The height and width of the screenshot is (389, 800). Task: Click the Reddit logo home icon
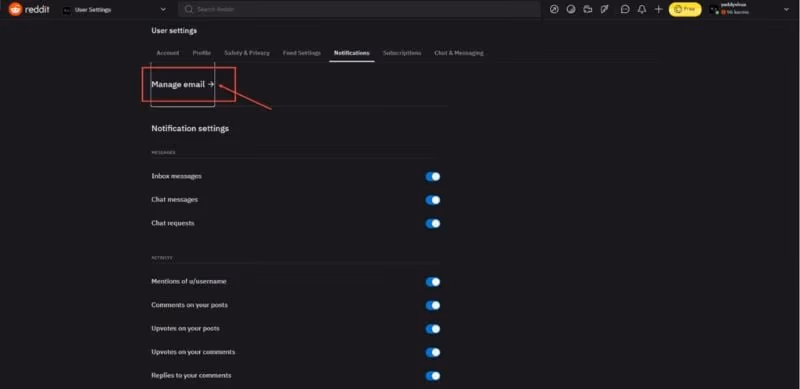click(15, 9)
